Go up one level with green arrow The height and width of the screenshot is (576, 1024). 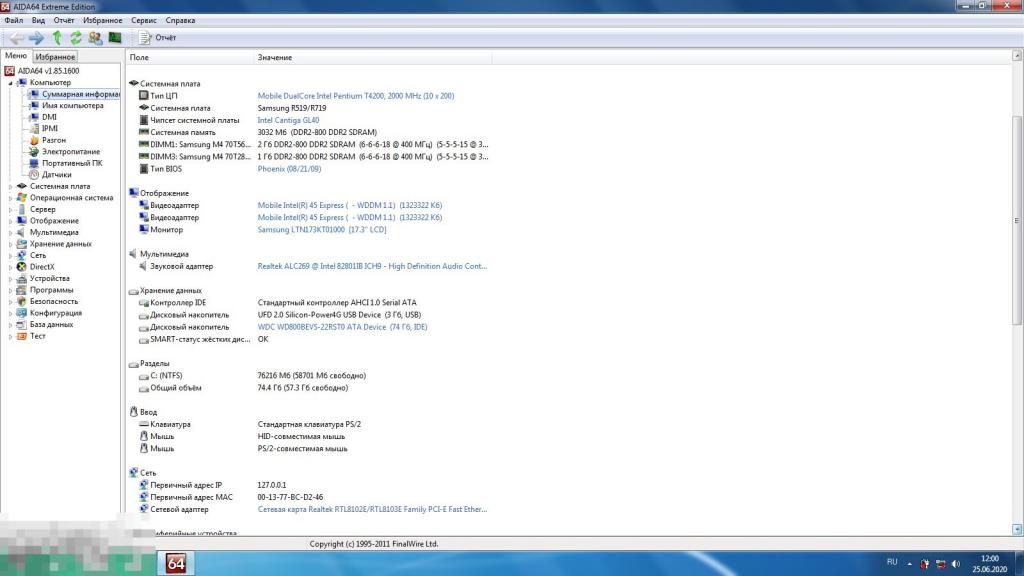coord(57,38)
